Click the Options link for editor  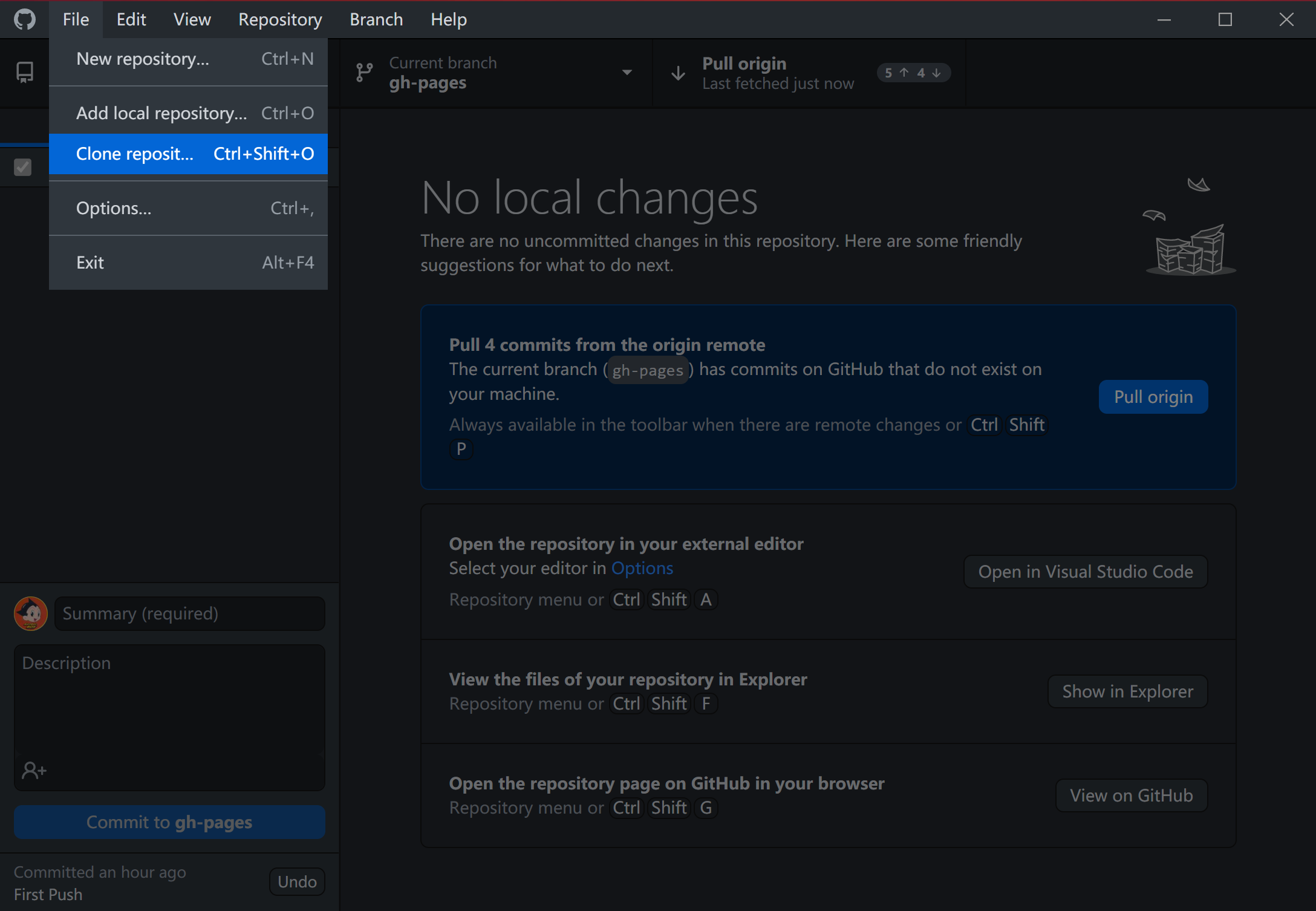pos(642,568)
